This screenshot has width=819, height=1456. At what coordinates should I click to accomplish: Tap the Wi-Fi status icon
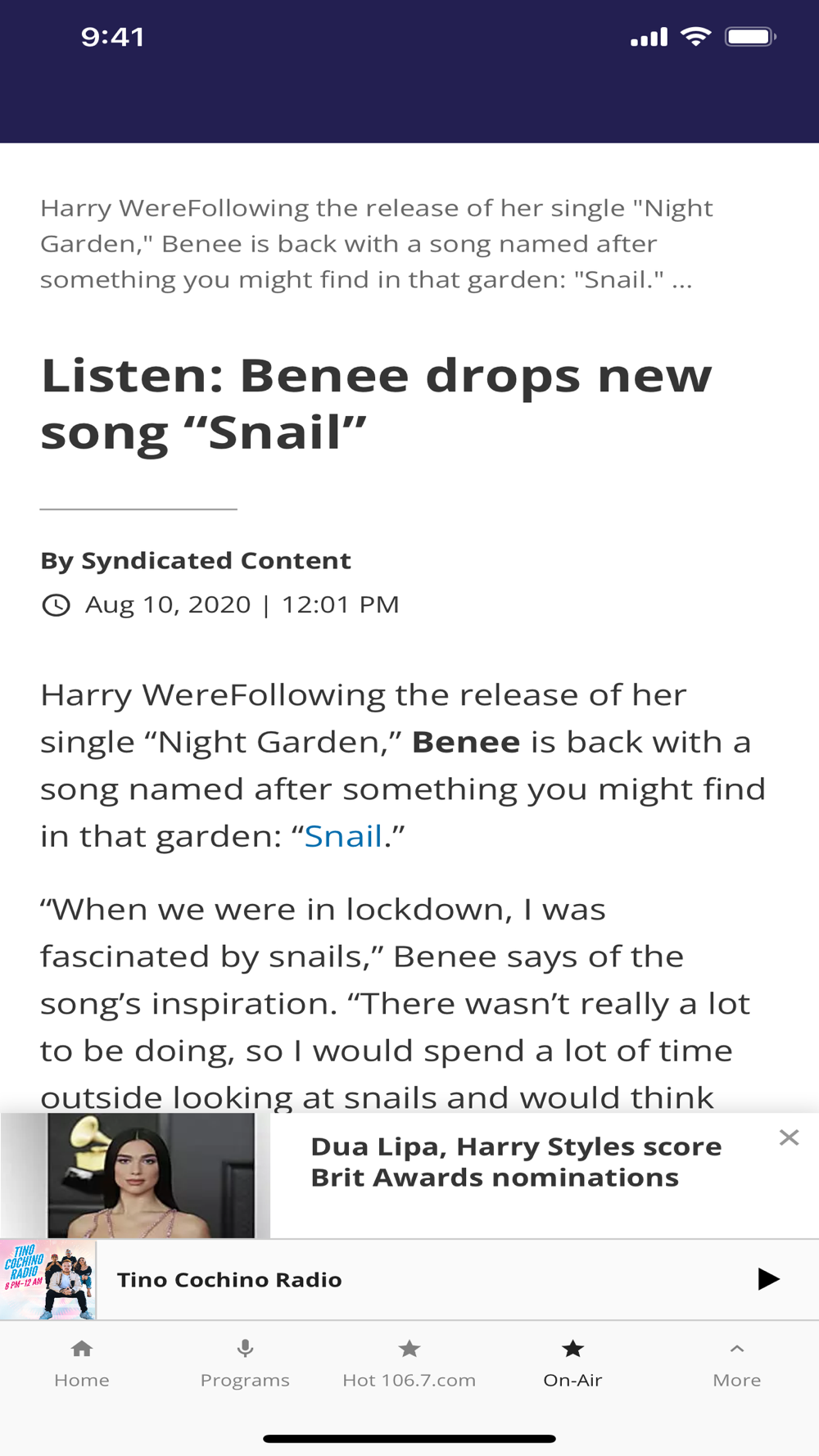695,37
